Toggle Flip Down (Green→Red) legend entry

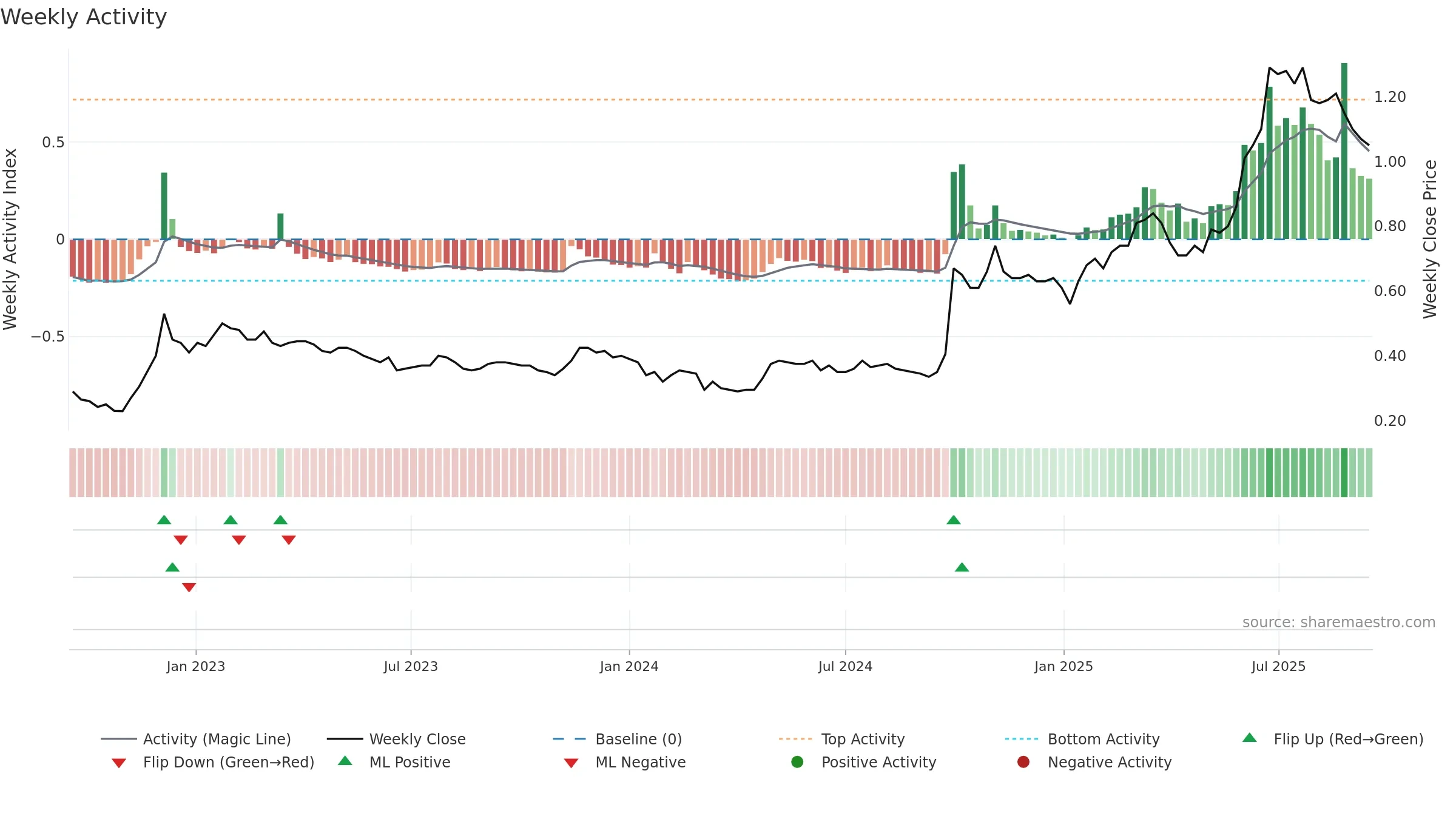[213, 762]
